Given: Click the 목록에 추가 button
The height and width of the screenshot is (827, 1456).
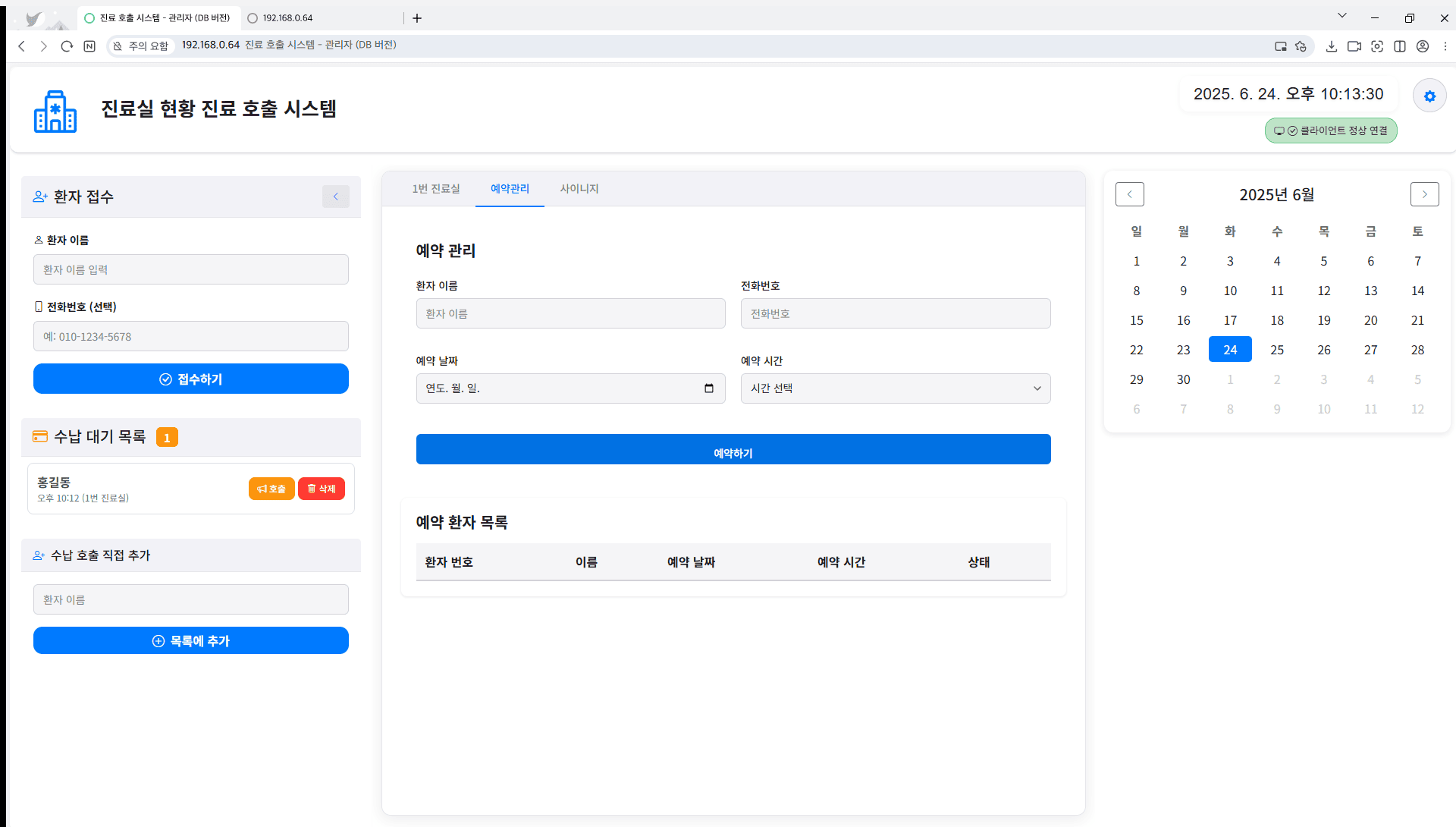Looking at the screenshot, I should [191, 641].
